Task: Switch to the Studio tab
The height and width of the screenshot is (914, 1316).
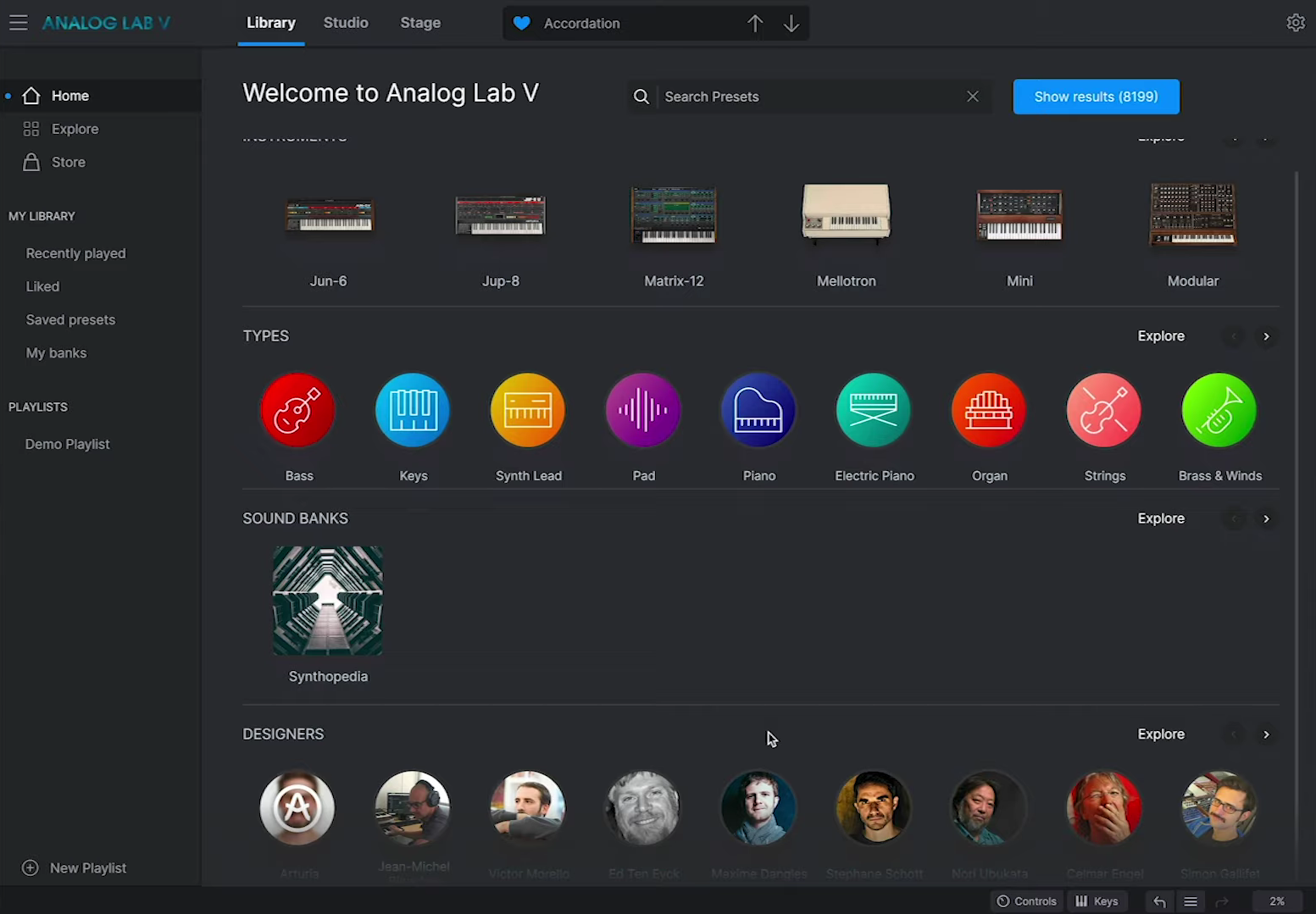Action: [346, 23]
